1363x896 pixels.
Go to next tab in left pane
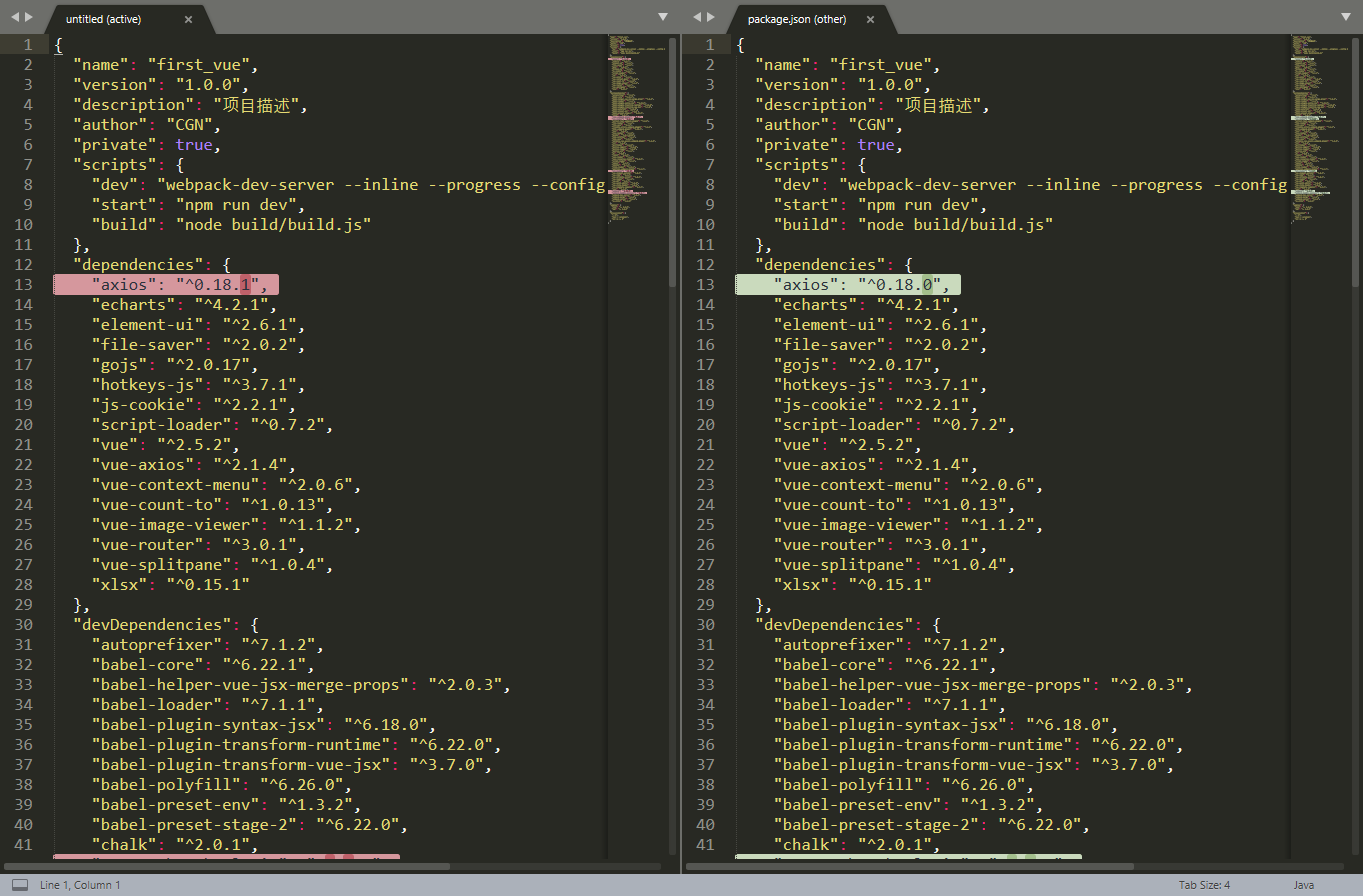[x=29, y=17]
